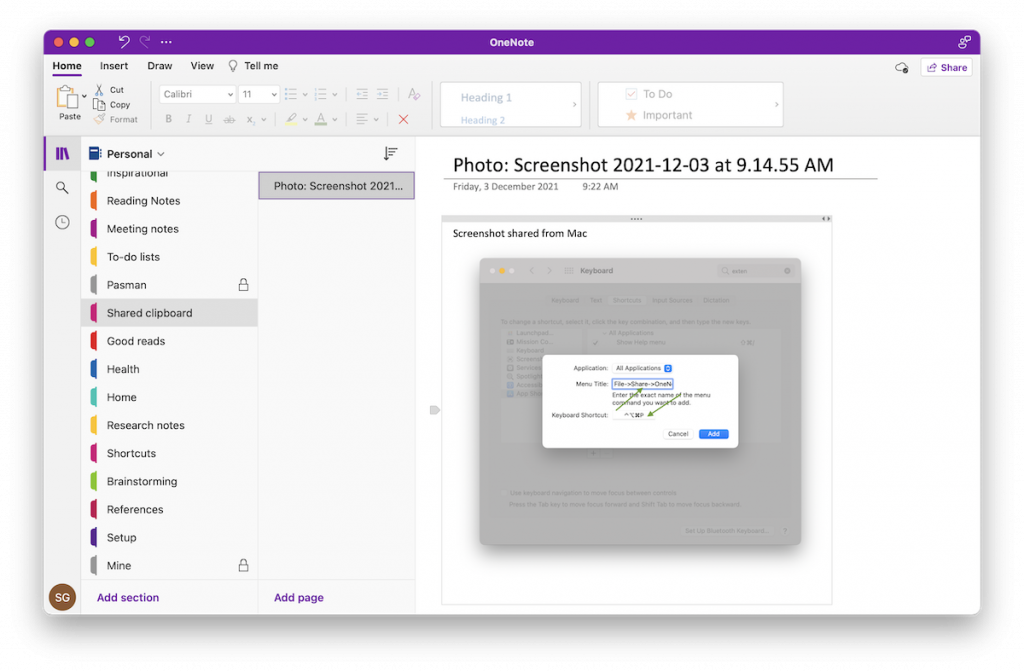Apply the green font color
This screenshot has width=1024, height=672.
coord(321,119)
